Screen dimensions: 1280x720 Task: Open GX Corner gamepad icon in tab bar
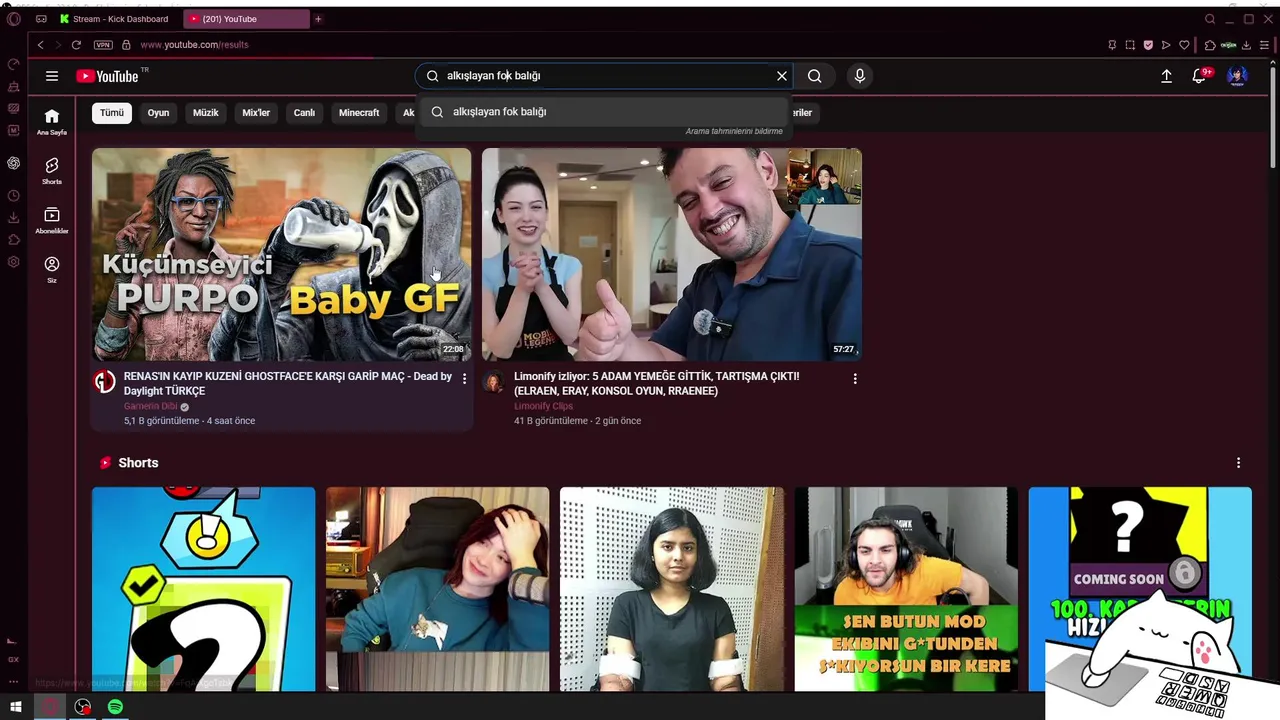(x=41, y=19)
